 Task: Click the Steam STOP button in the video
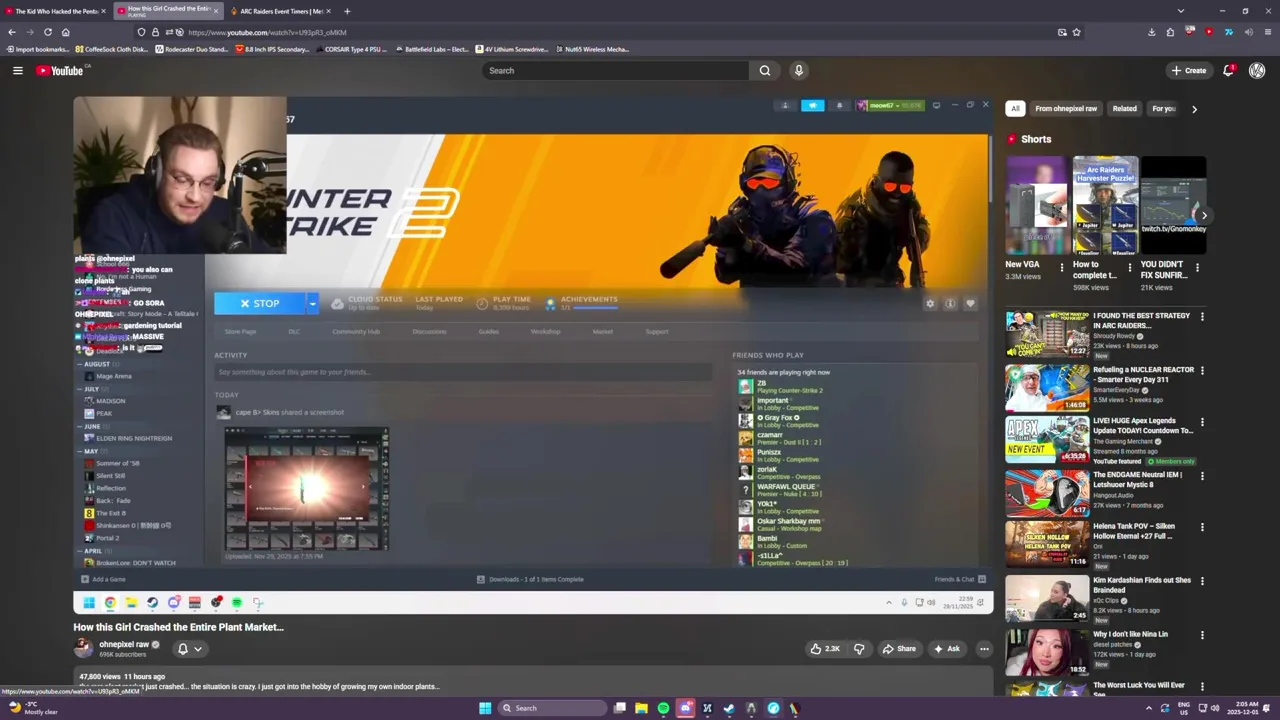pyautogui.click(x=259, y=303)
